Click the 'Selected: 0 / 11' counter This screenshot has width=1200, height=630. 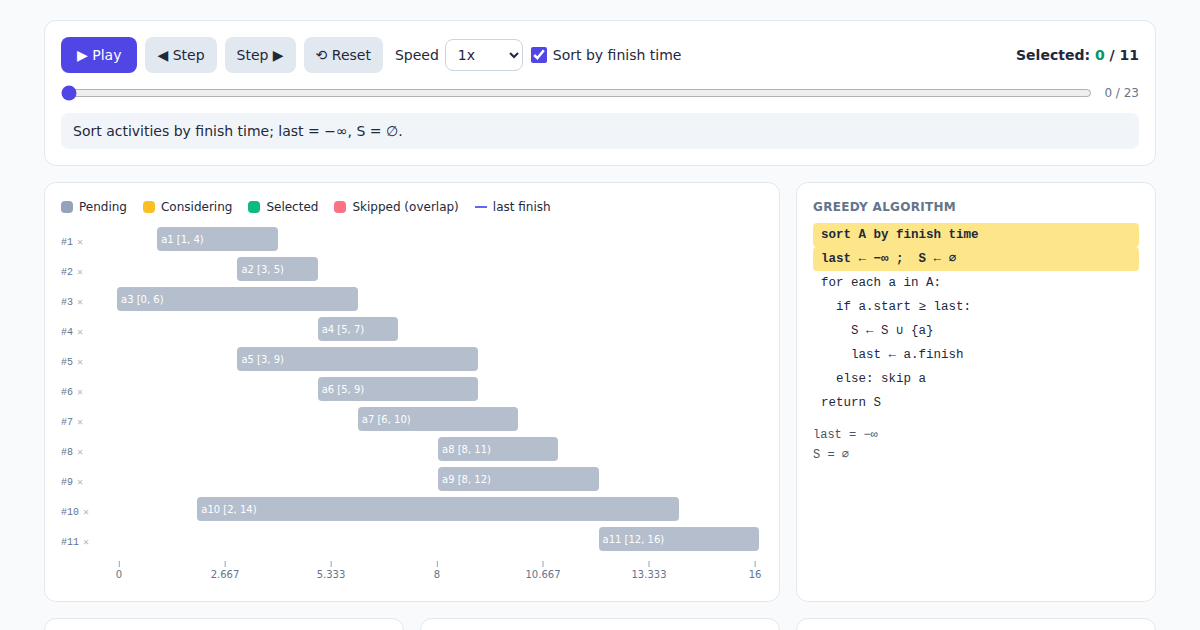[x=1077, y=55]
